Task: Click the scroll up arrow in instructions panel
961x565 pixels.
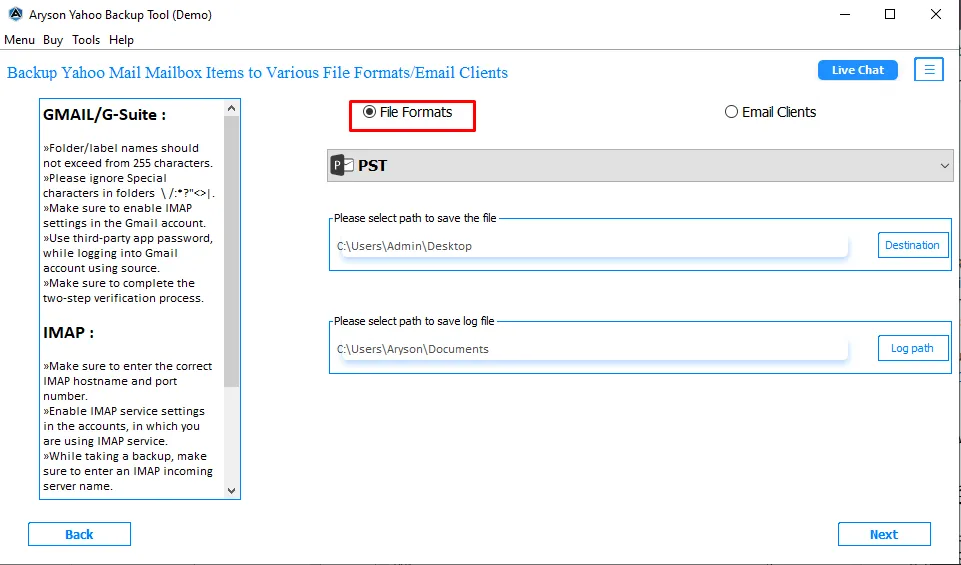Action: pyautogui.click(x=231, y=108)
